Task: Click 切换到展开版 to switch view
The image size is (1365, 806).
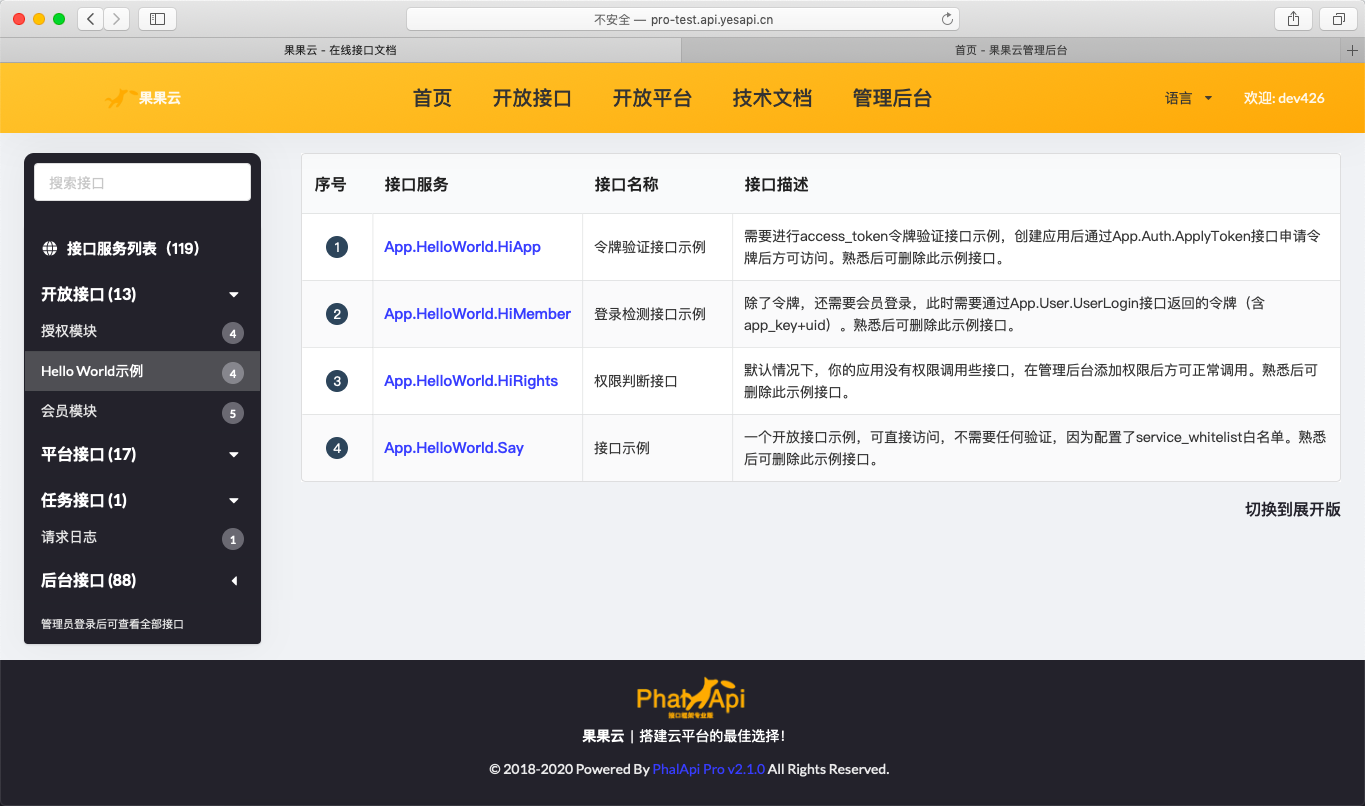Action: coord(1292,509)
